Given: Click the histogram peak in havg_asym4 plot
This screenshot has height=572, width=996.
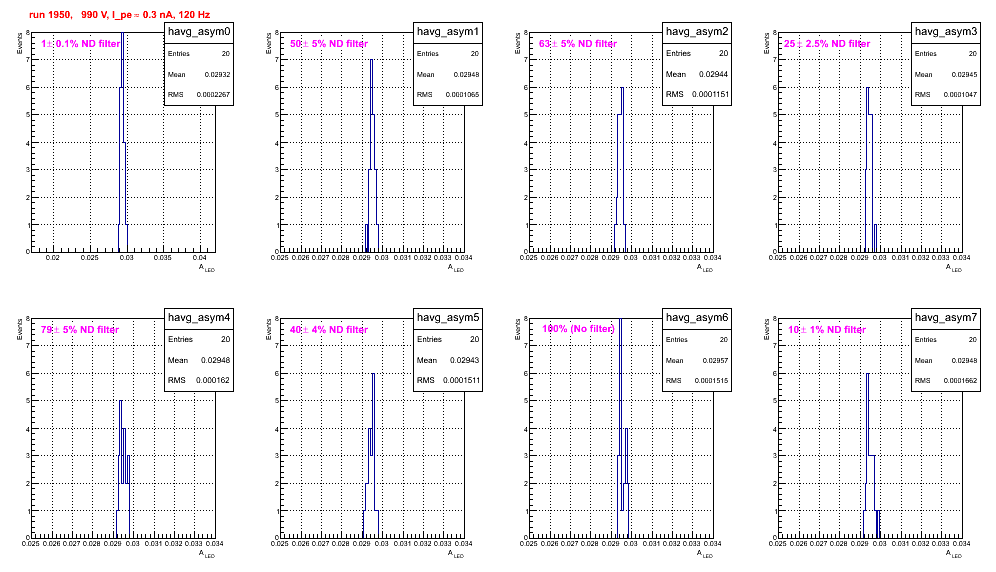Looking at the screenshot, I should (121, 402).
